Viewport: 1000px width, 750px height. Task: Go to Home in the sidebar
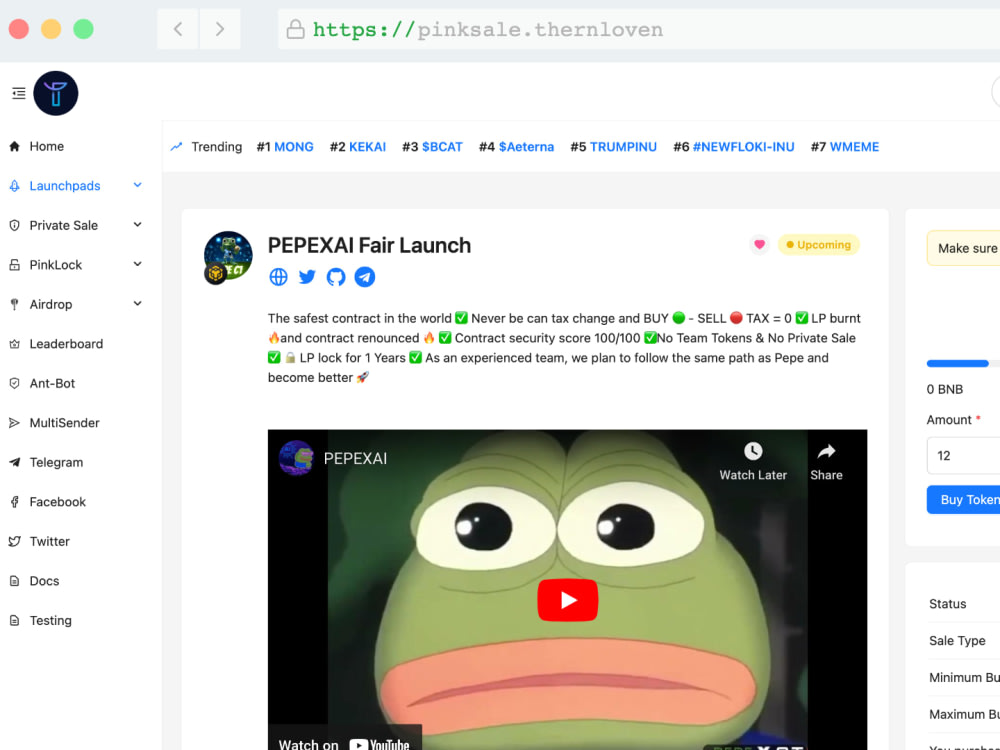pos(46,146)
